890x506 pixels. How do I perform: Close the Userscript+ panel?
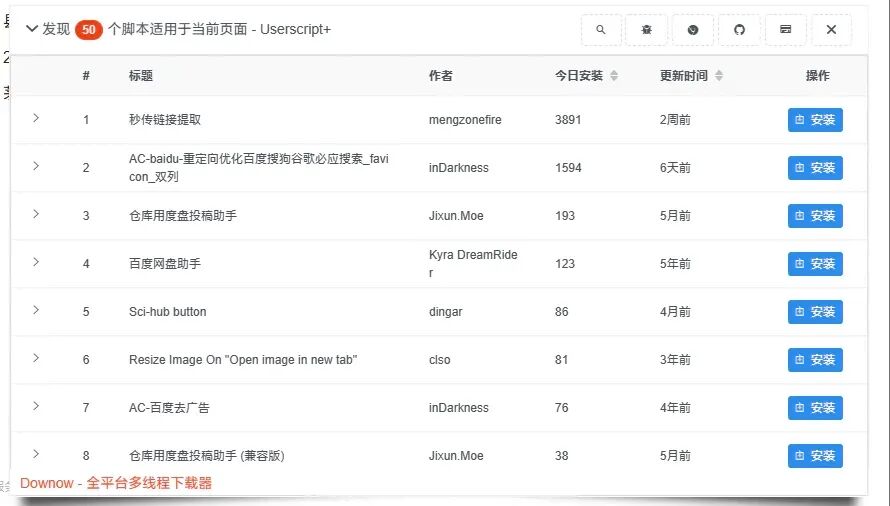[x=832, y=30]
